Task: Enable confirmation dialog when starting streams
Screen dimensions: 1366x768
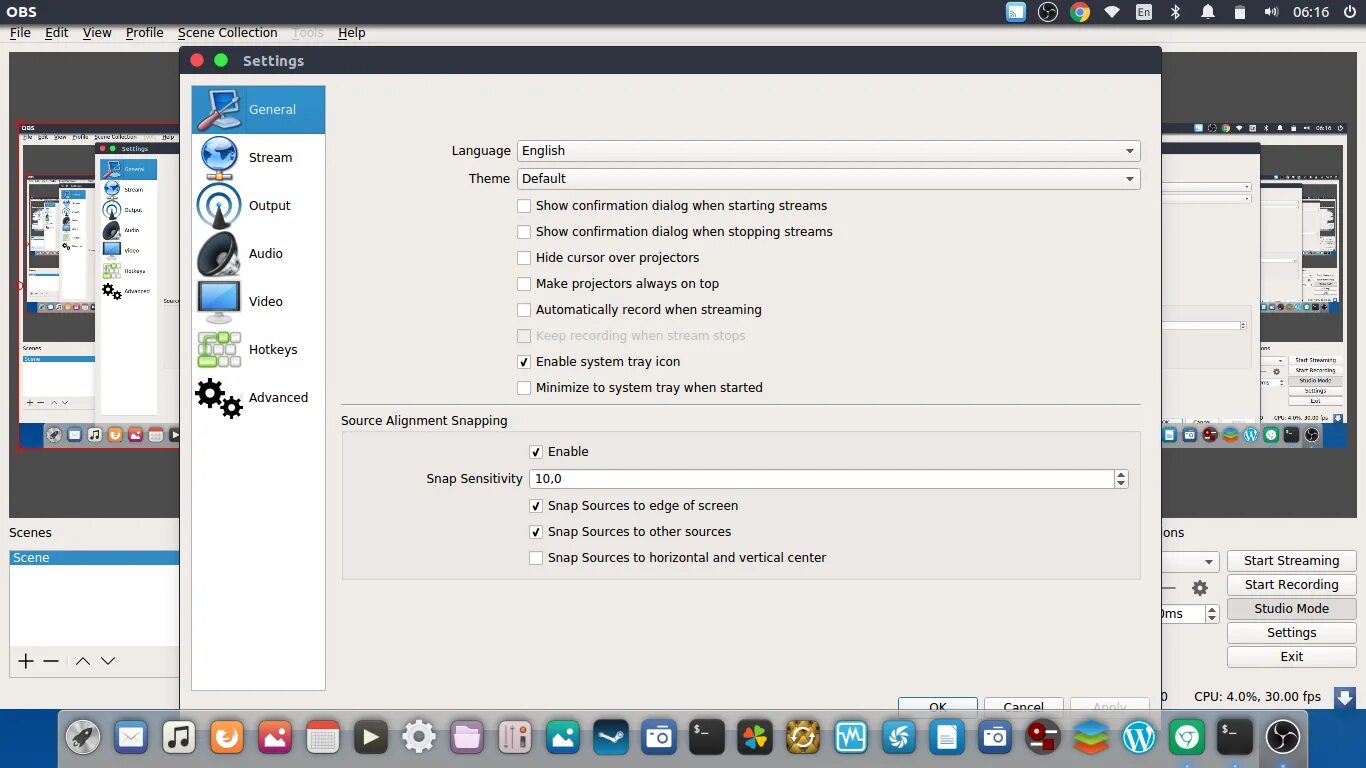Action: pyautogui.click(x=524, y=206)
